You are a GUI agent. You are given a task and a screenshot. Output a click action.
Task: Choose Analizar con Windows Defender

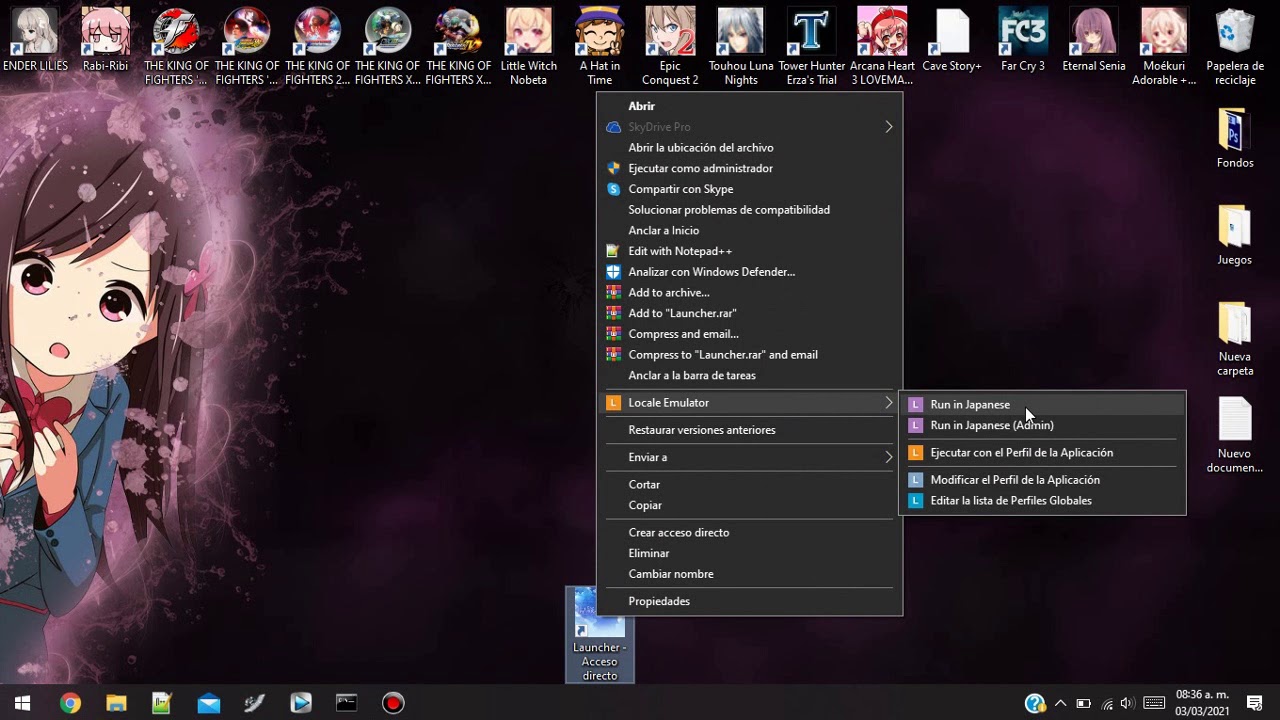pos(749,272)
